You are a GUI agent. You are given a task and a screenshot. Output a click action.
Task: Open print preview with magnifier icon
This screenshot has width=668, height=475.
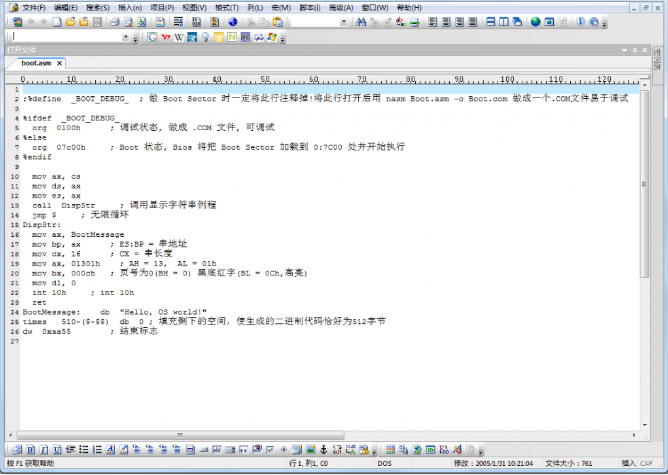coord(128,22)
